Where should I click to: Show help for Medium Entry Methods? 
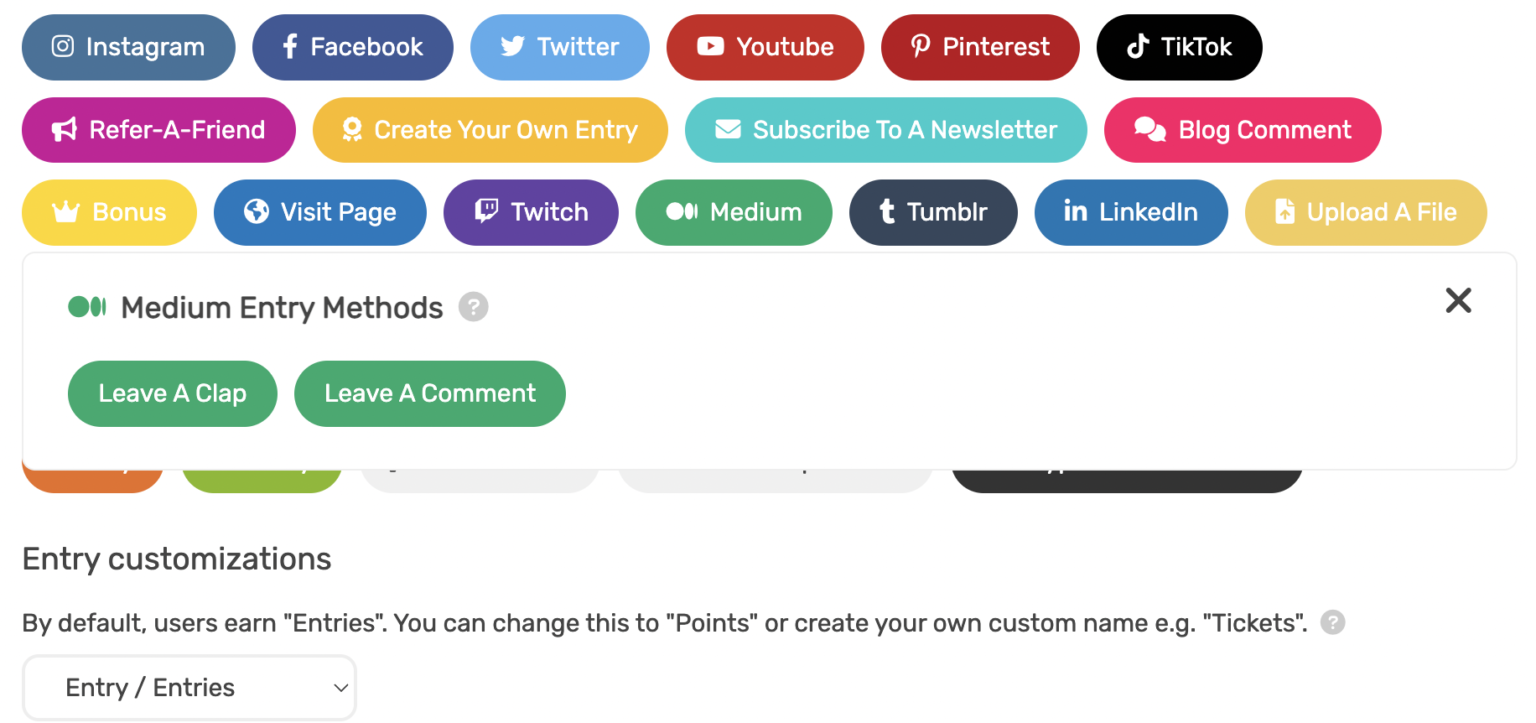tap(473, 307)
